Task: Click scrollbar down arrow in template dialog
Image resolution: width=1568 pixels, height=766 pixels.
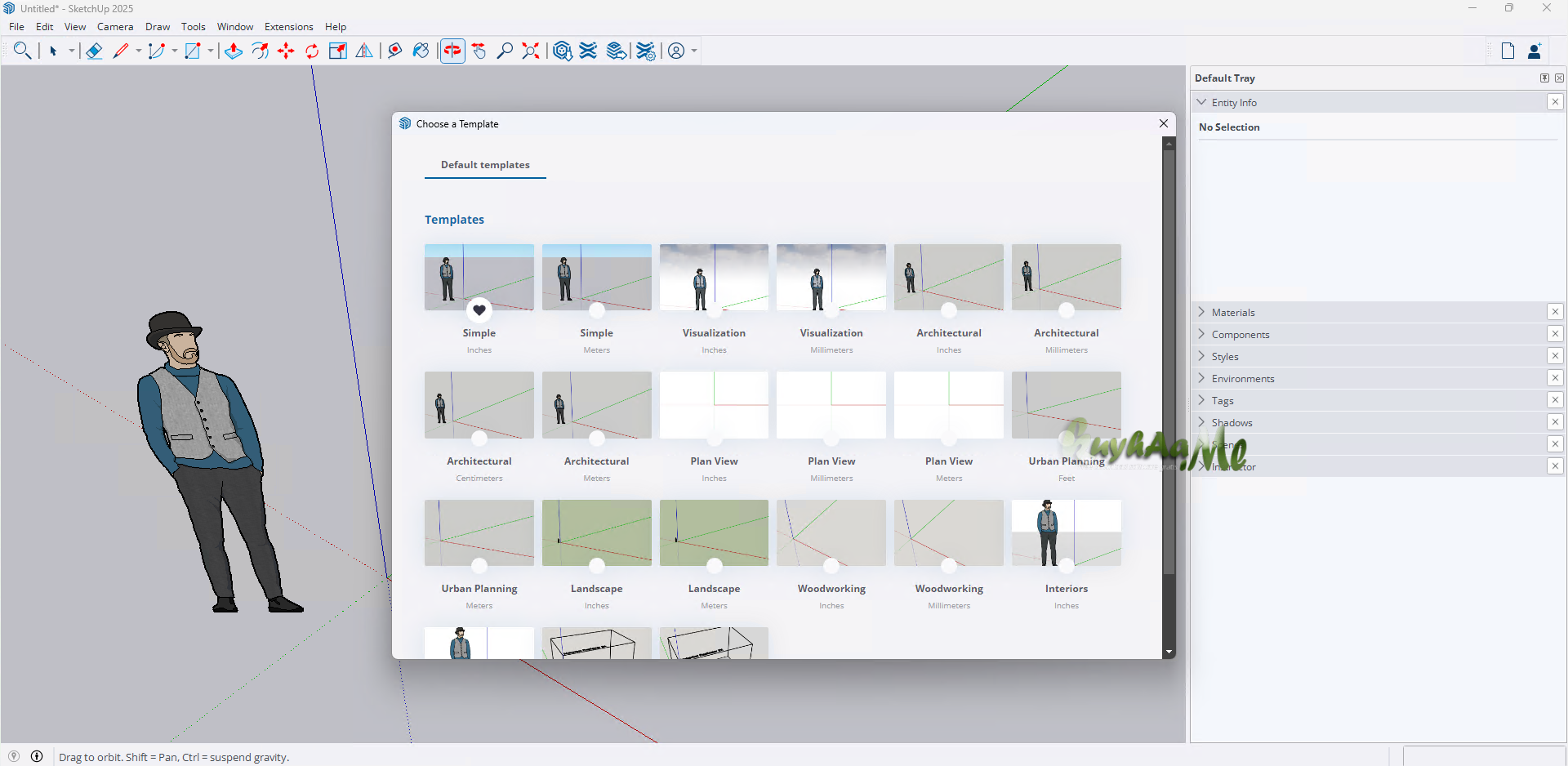Action: (1169, 652)
